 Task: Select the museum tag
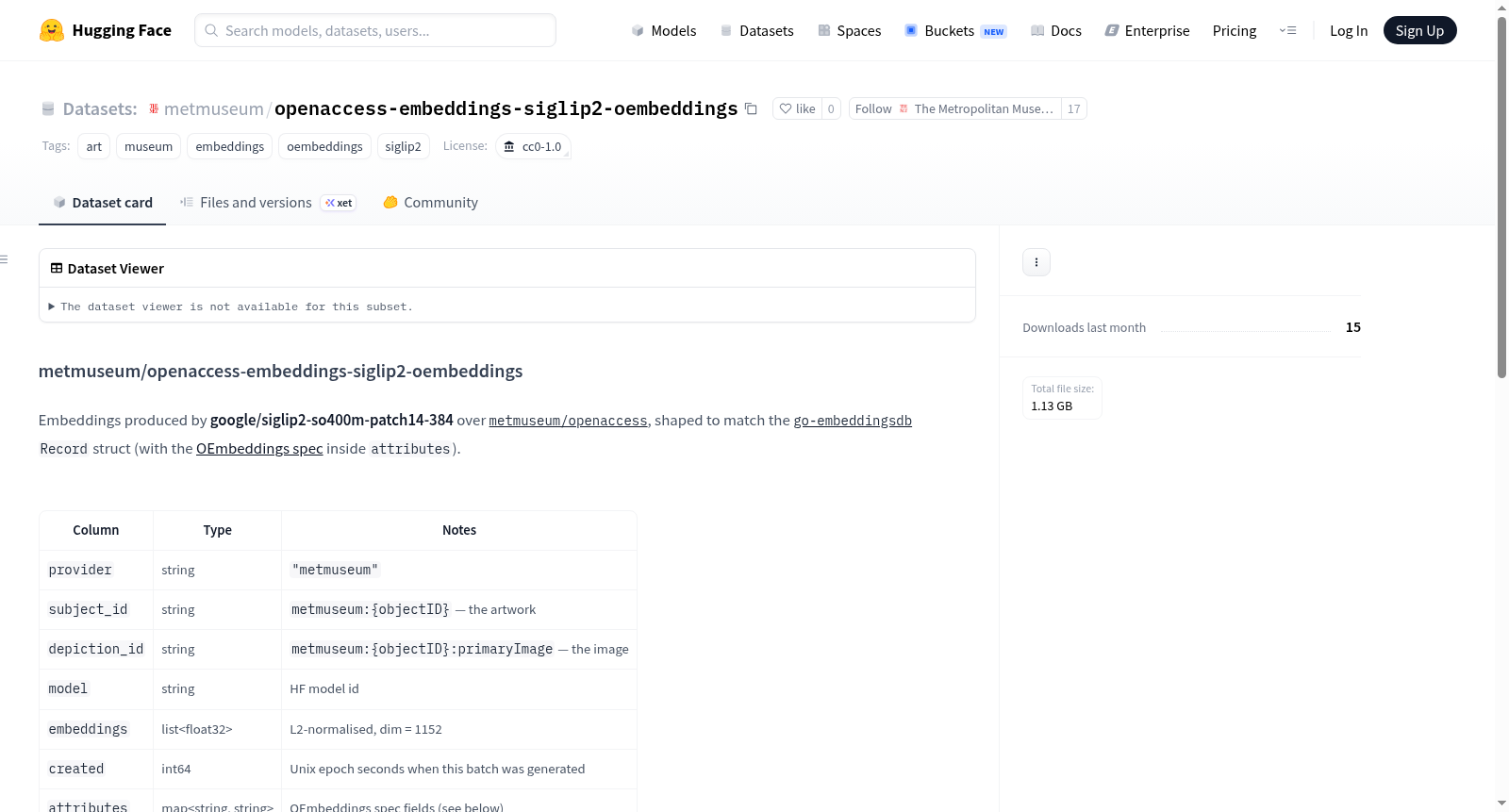click(x=149, y=146)
